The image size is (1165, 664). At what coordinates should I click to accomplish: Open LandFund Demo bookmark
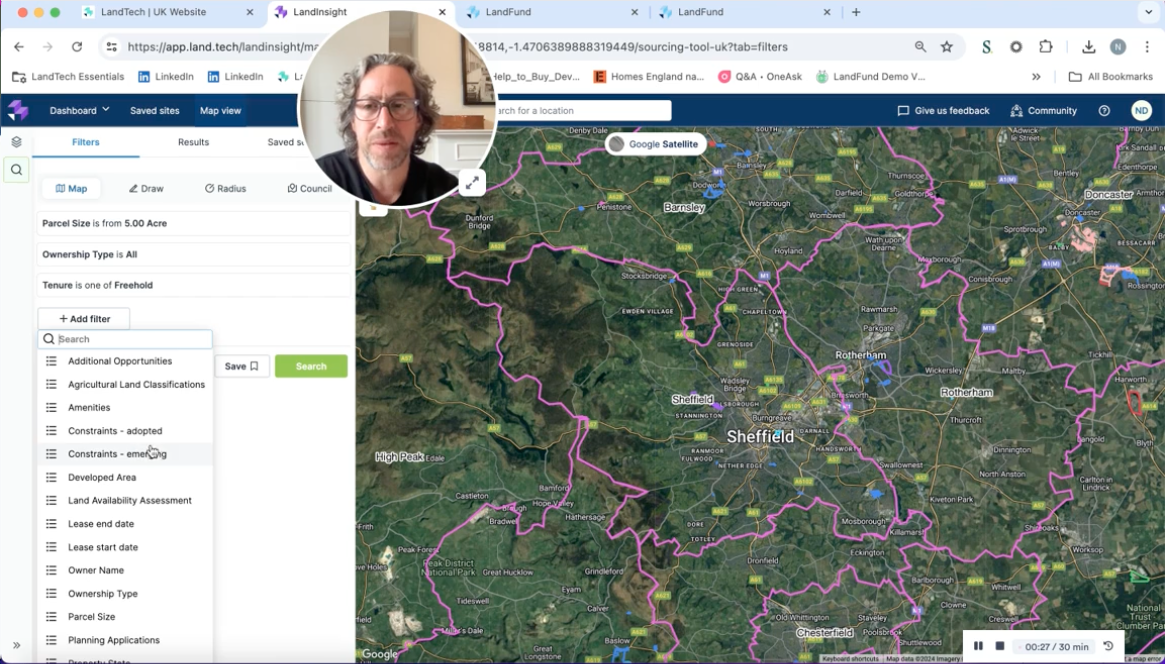[870, 77]
